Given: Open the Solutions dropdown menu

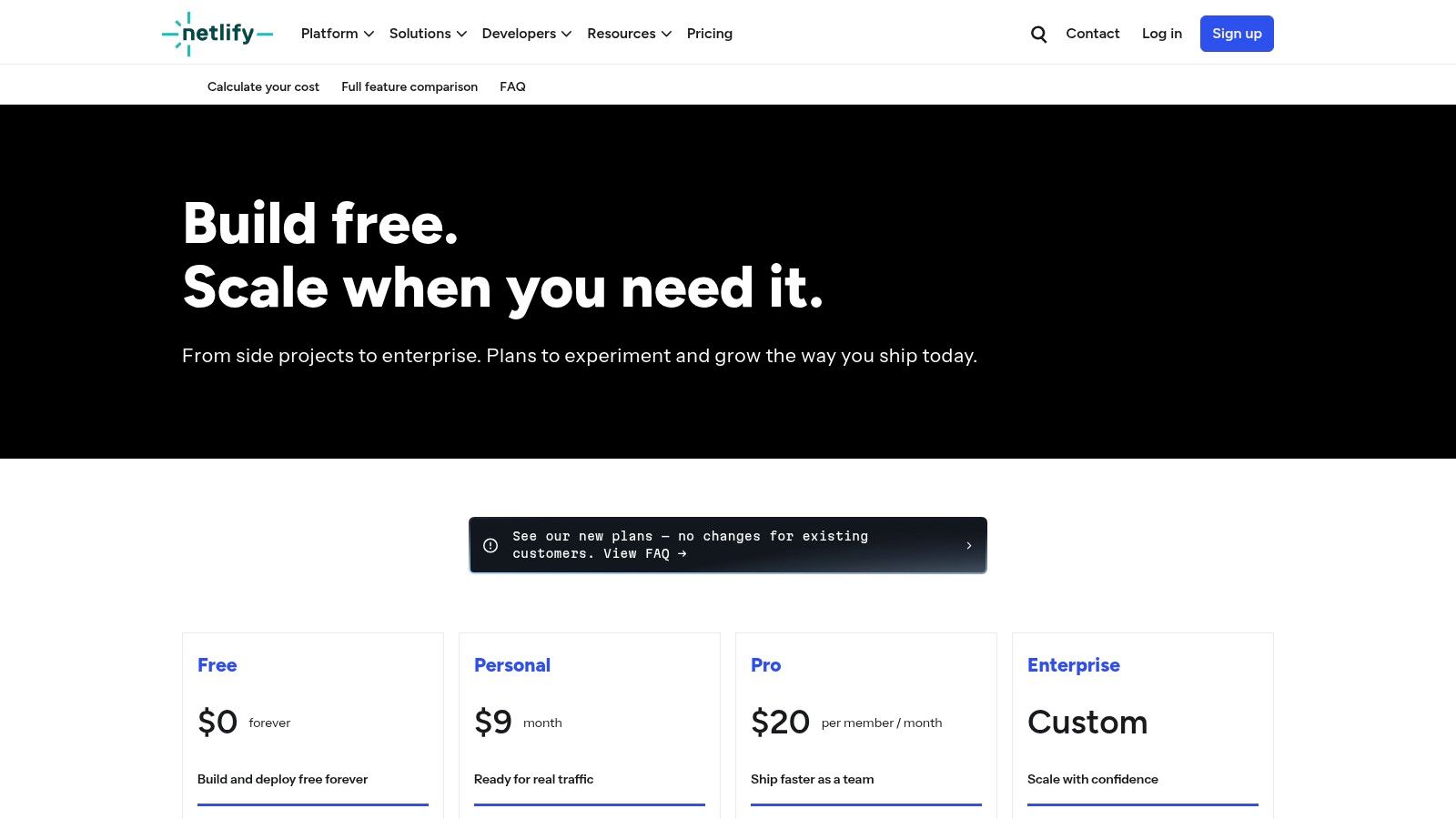Looking at the screenshot, I should (428, 34).
